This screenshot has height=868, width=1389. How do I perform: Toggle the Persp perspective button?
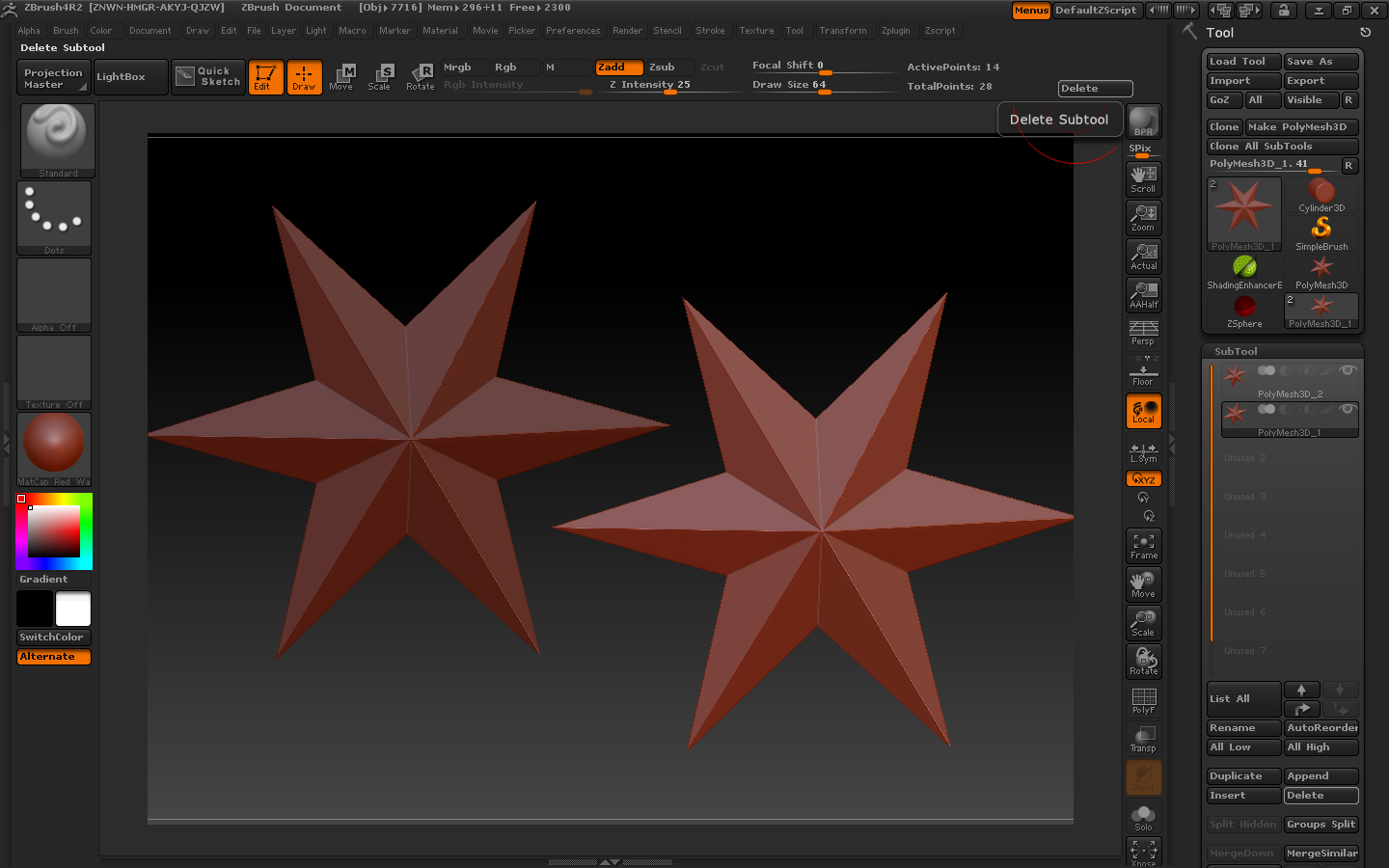point(1143,333)
